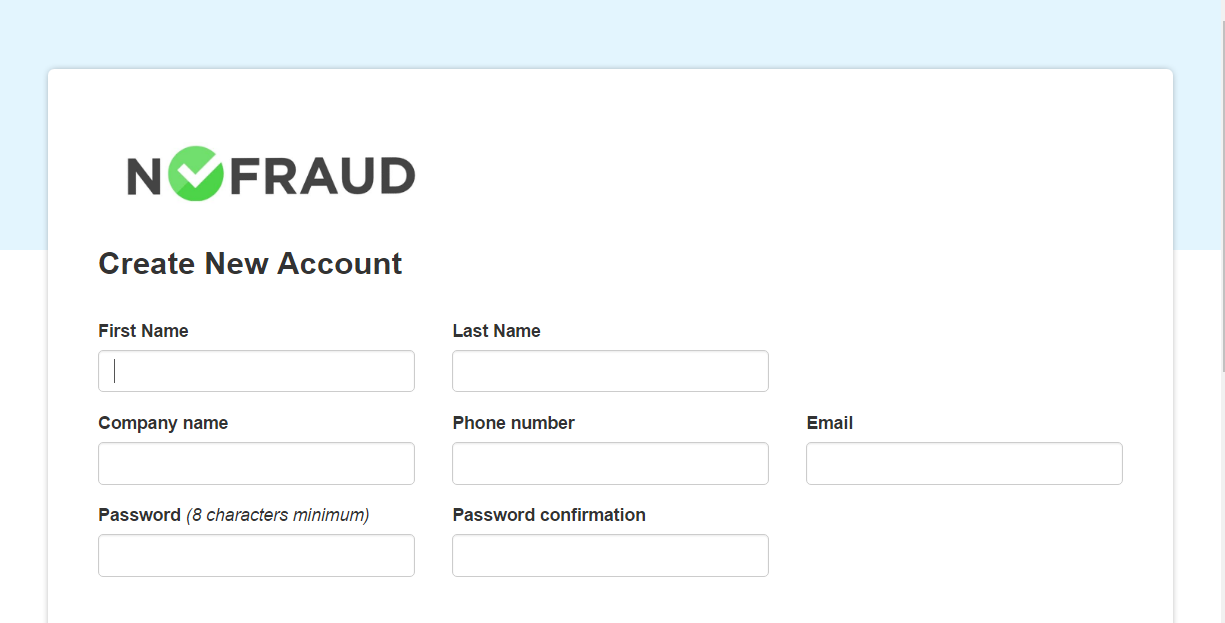Click into the Phone number field
The height and width of the screenshot is (623, 1225).
(610, 464)
